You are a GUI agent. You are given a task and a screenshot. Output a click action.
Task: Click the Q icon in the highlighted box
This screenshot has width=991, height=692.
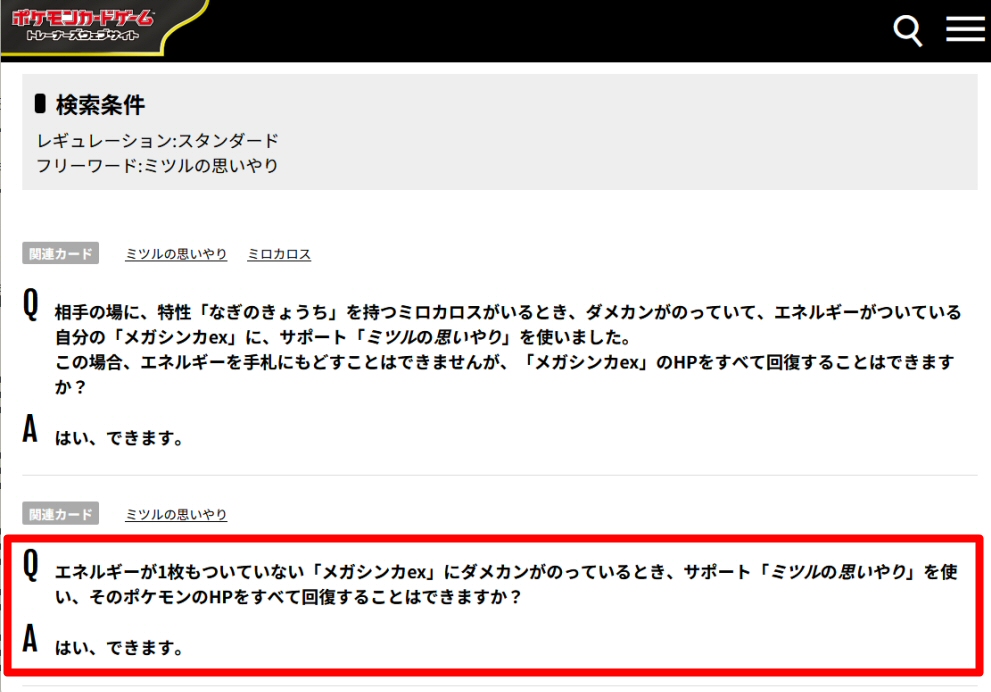coord(30,565)
